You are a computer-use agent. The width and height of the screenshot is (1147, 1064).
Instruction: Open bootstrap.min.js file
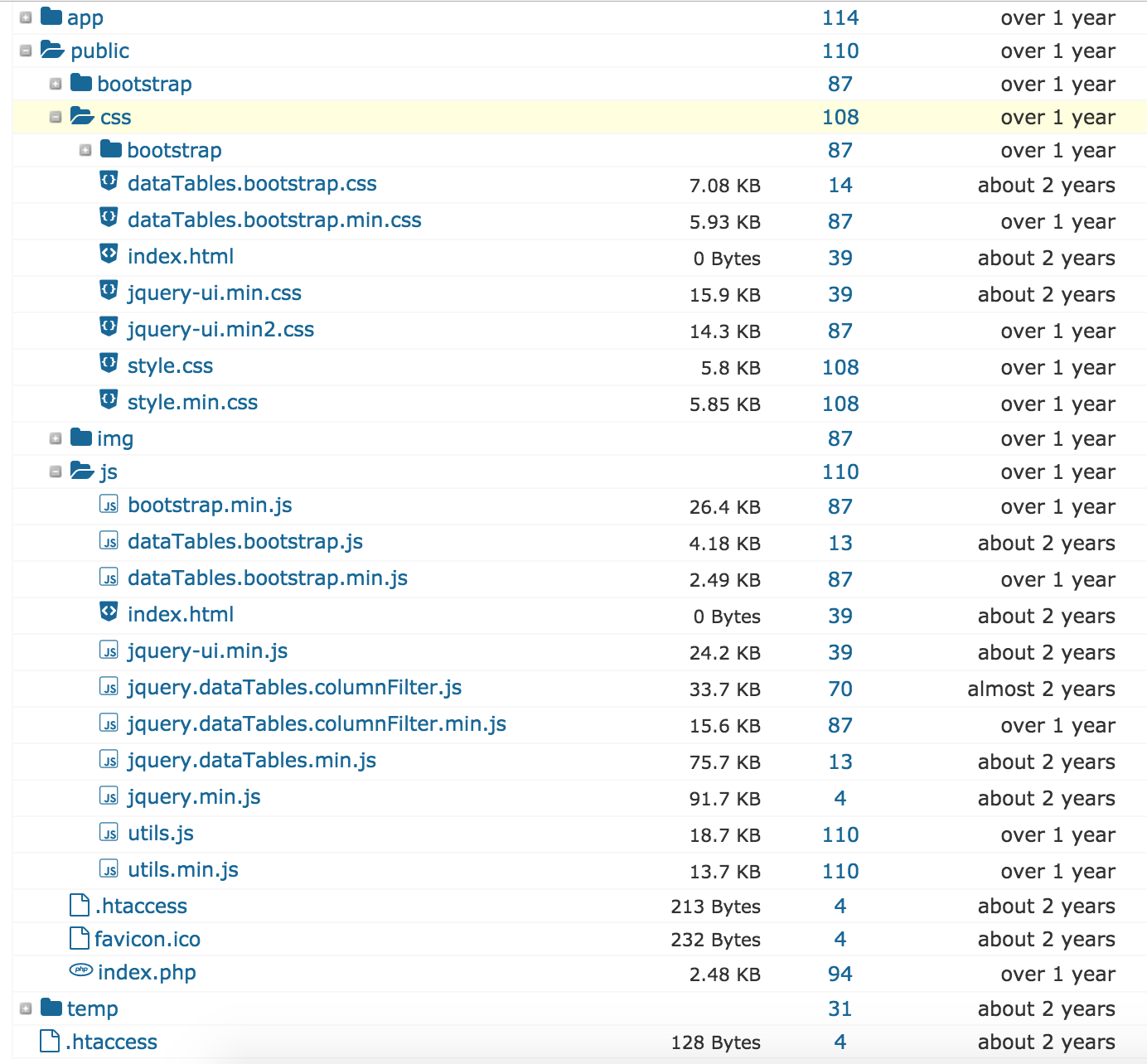click(x=210, y=505)
